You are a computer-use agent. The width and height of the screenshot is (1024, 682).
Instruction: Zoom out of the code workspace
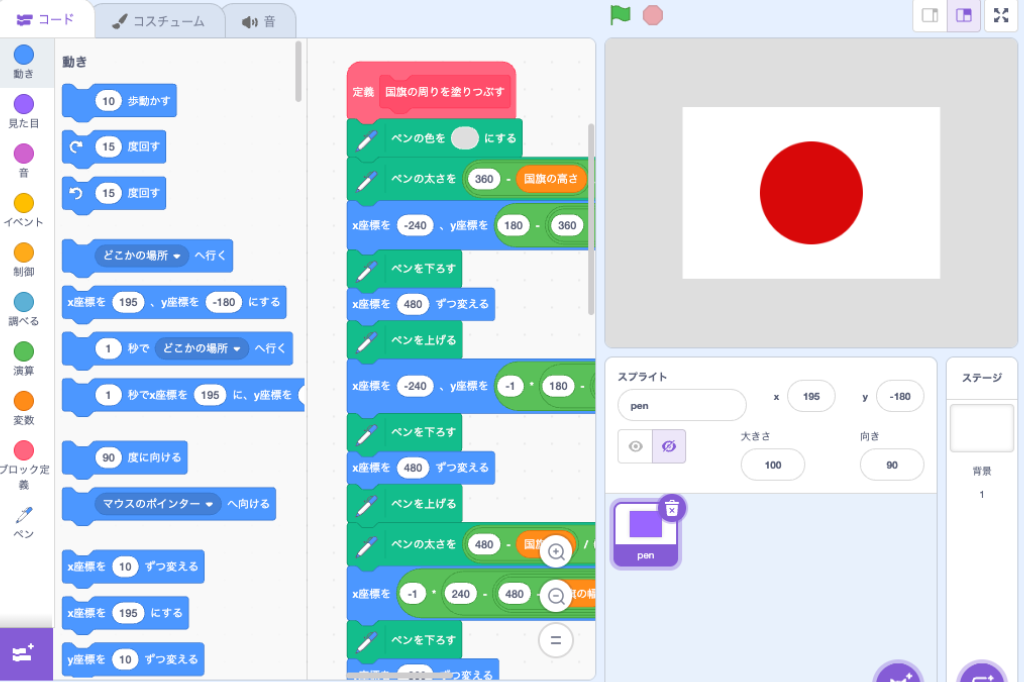click(556, 596)
